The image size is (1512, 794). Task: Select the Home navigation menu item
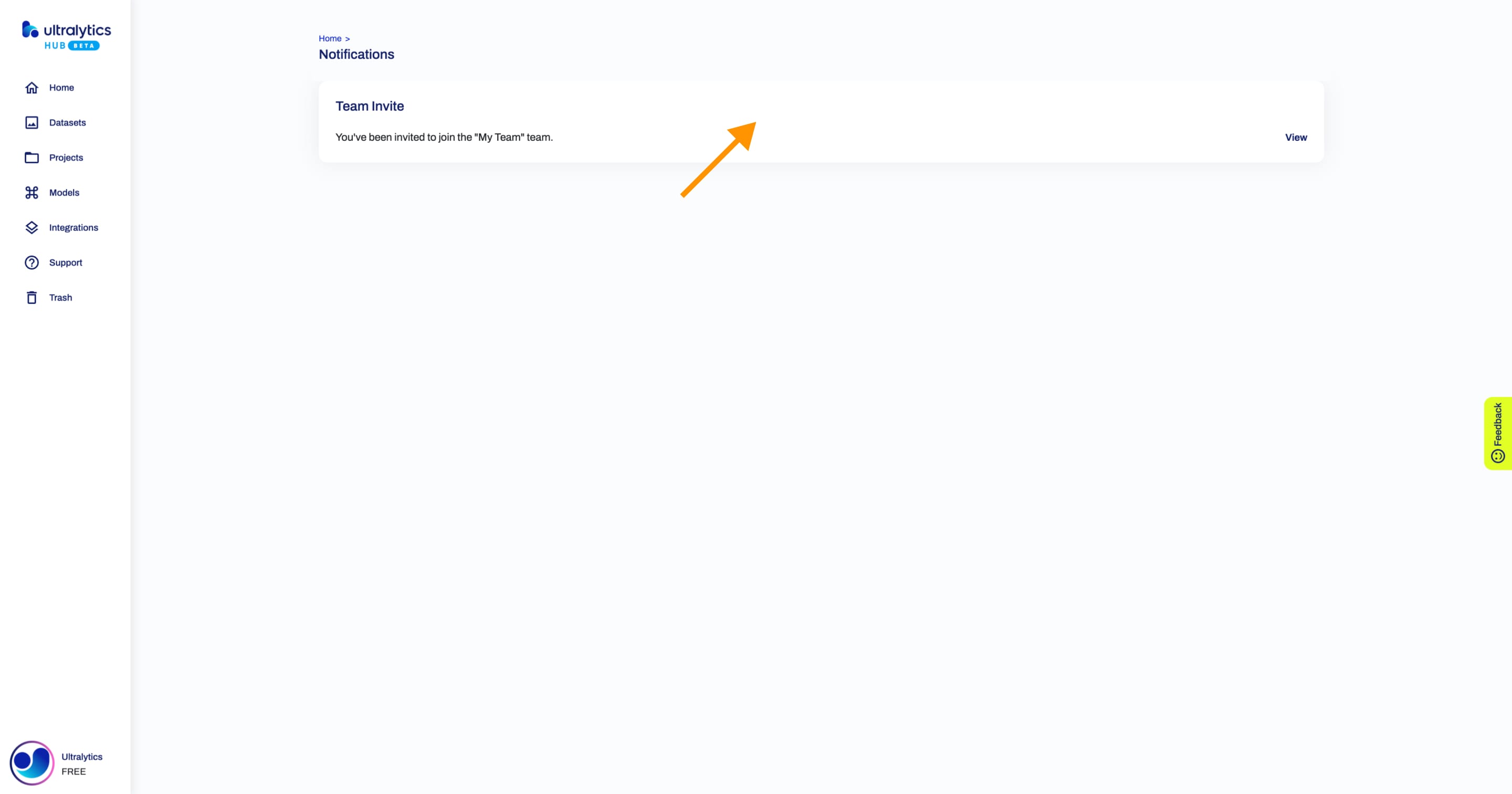[x=62, y=87]
